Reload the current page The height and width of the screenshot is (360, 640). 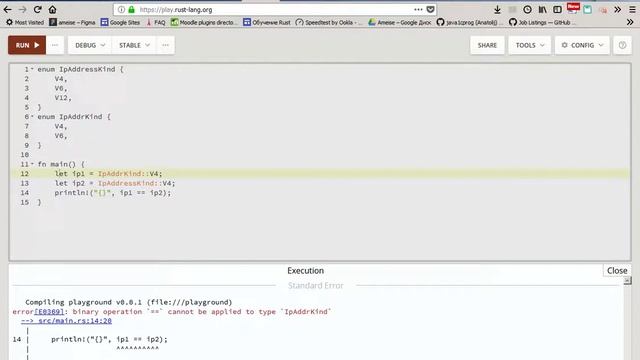[x=38, y=9]
